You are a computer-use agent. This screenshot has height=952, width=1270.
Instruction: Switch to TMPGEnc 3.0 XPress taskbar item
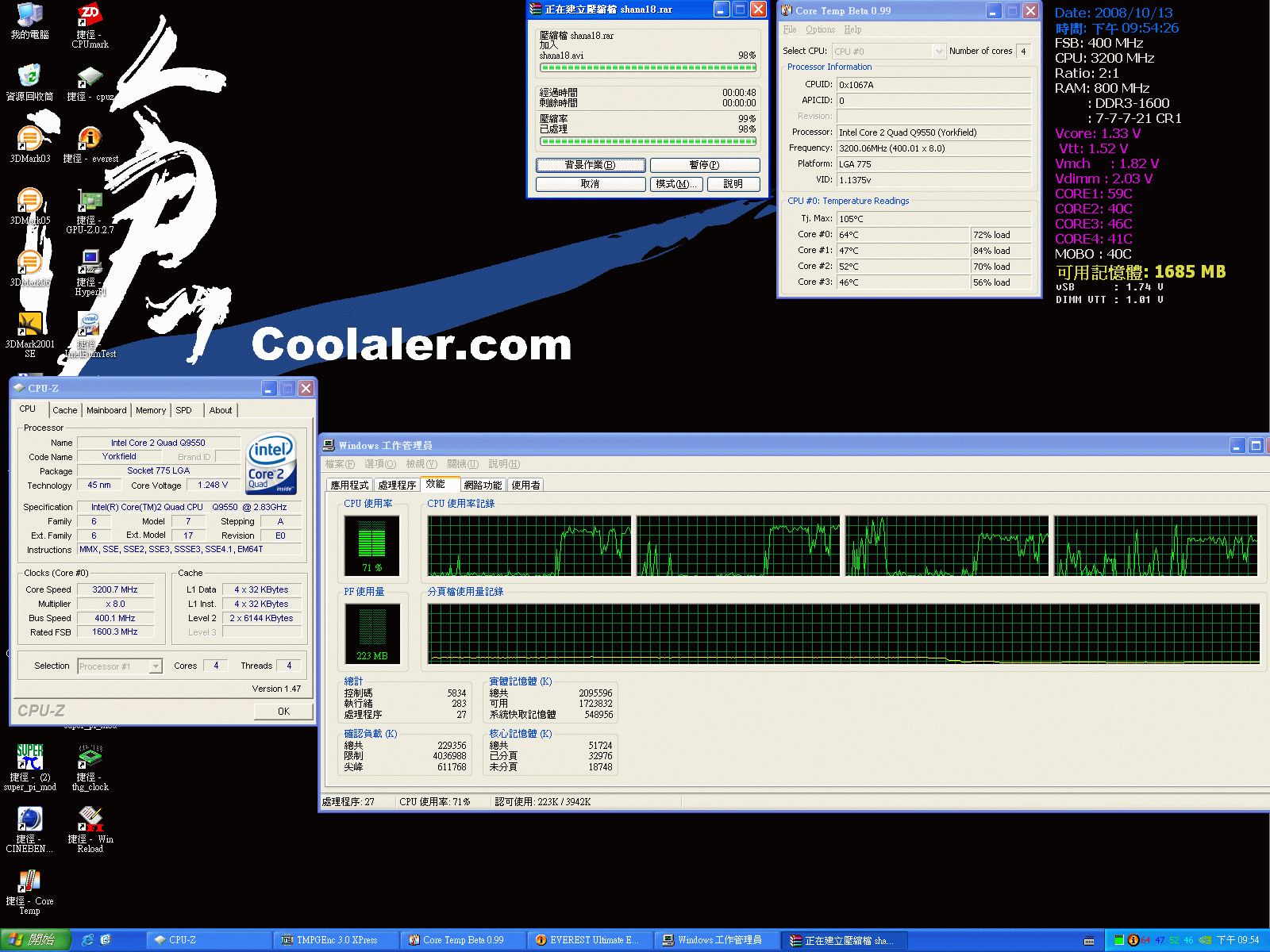(336, 940)
